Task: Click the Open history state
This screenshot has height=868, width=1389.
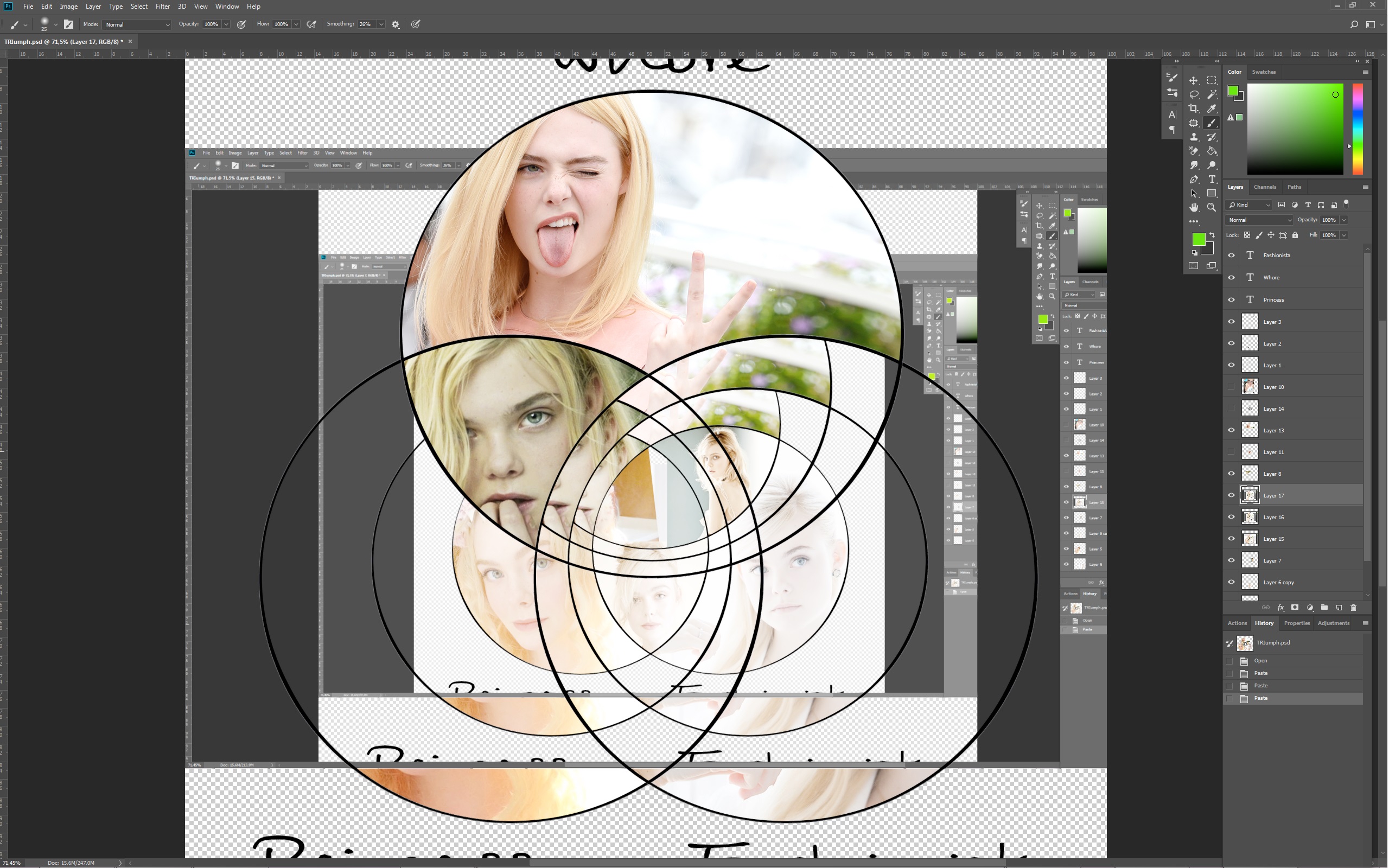Action: [1261, 661]
